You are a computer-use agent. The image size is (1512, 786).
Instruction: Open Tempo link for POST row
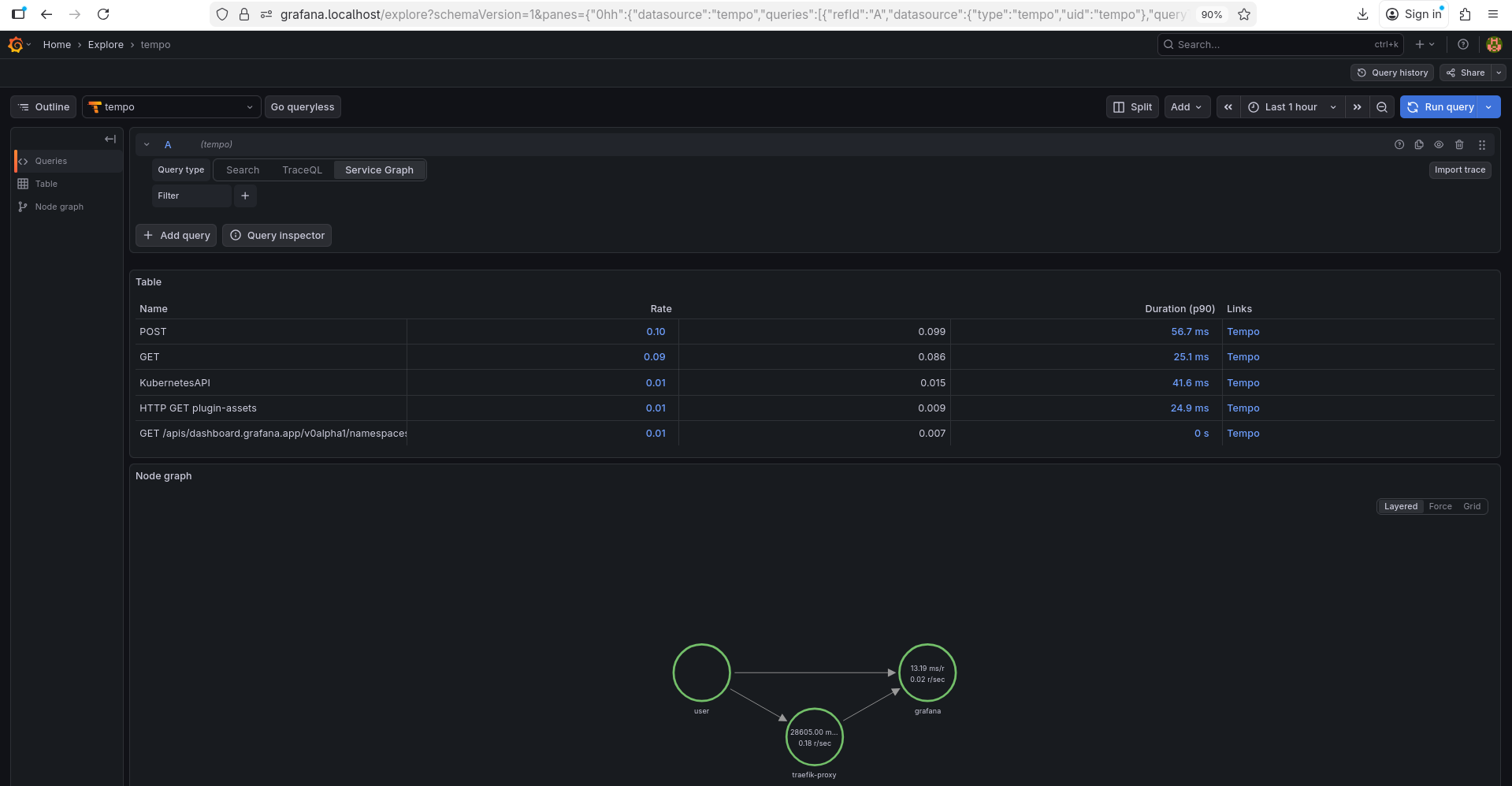pyautogui.click(x=1243, y=332)
